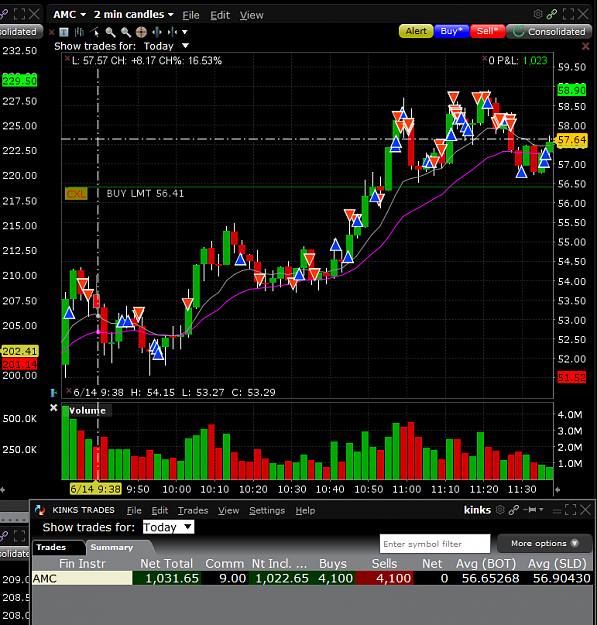
Task: Open the Help menu
Action: coord(305,511)
